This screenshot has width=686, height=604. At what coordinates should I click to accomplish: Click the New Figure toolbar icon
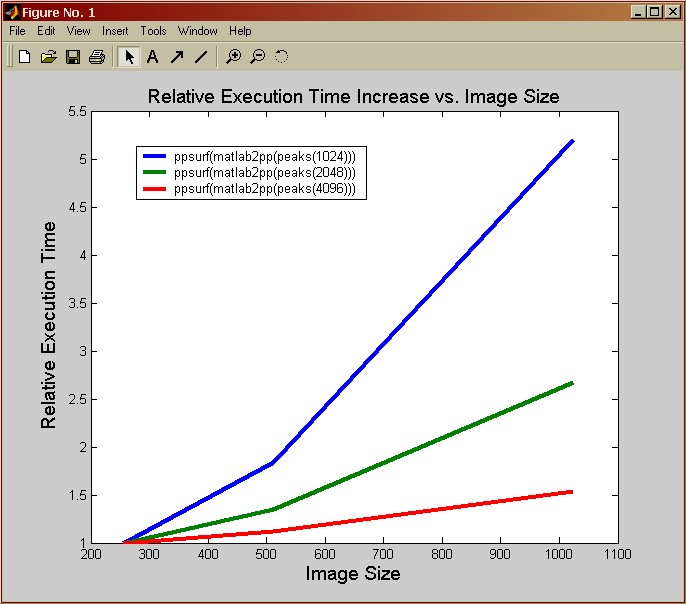point(24,57)
